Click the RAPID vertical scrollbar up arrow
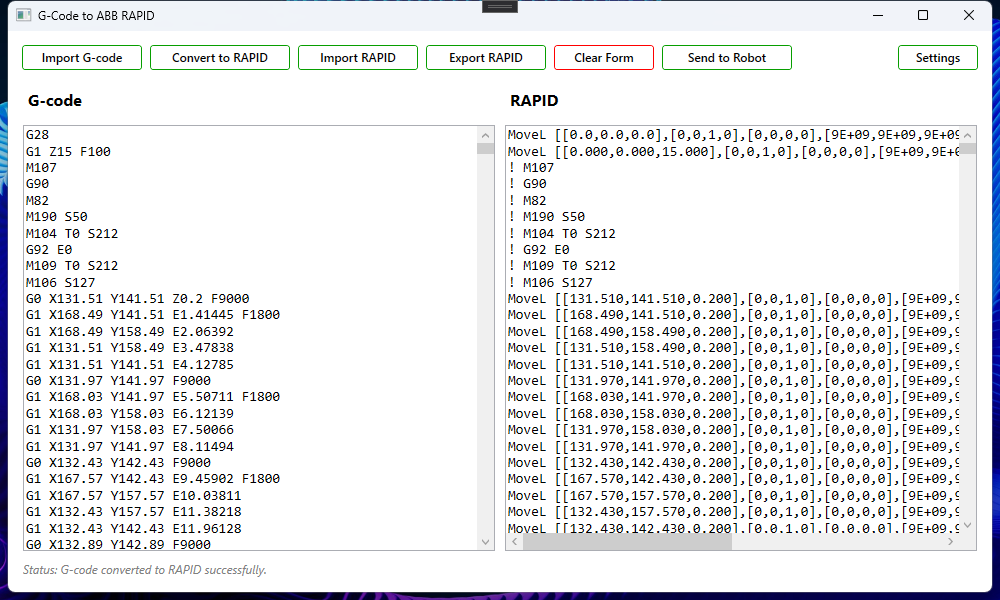The image size is (1000, 600). (x=968, y=135)
